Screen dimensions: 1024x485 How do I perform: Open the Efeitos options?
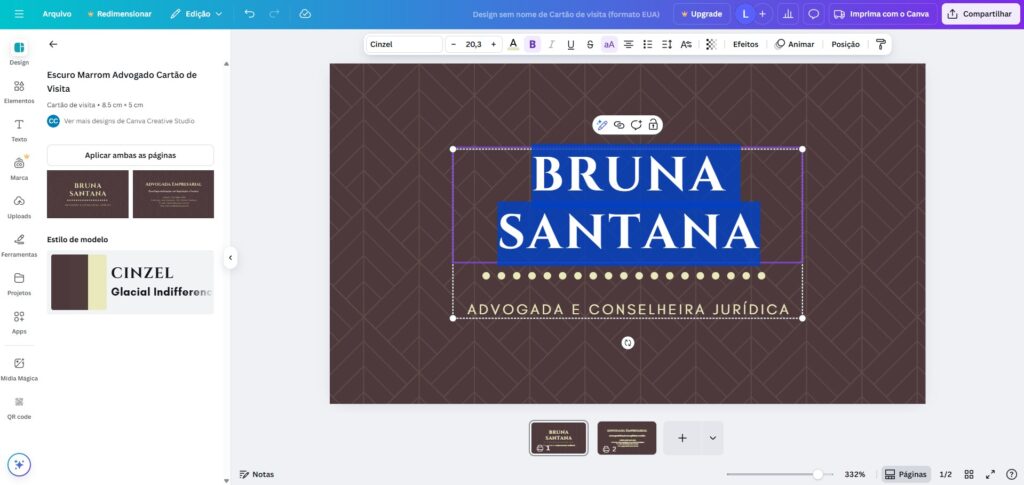tap(745, 44)
